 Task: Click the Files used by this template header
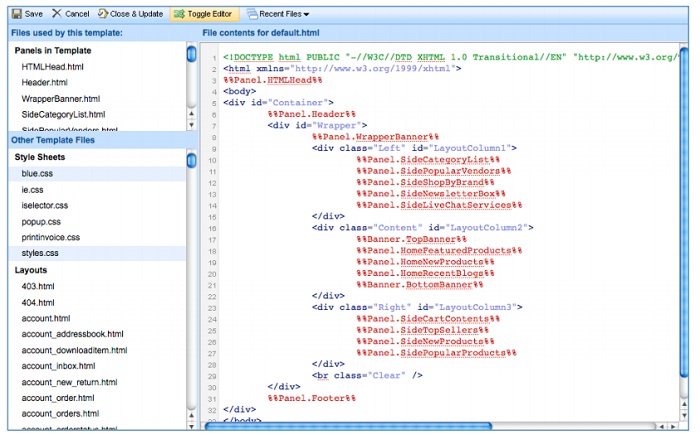66,33
